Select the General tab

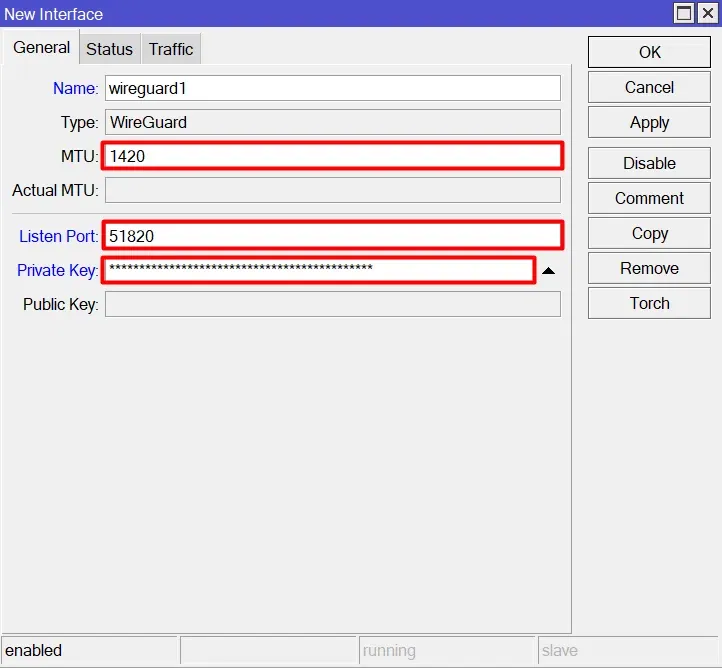pos(41,48)
